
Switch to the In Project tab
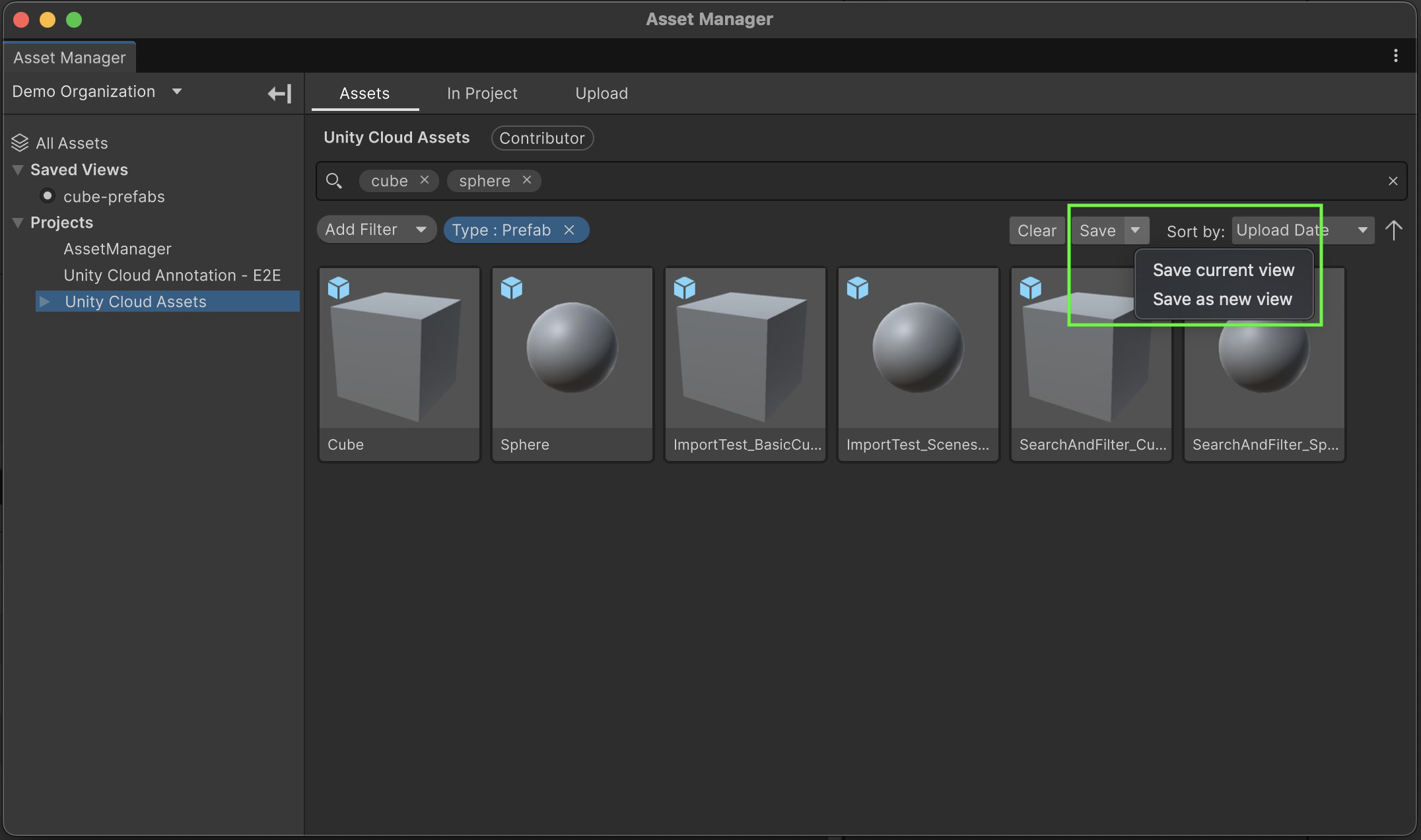(482, 94)
